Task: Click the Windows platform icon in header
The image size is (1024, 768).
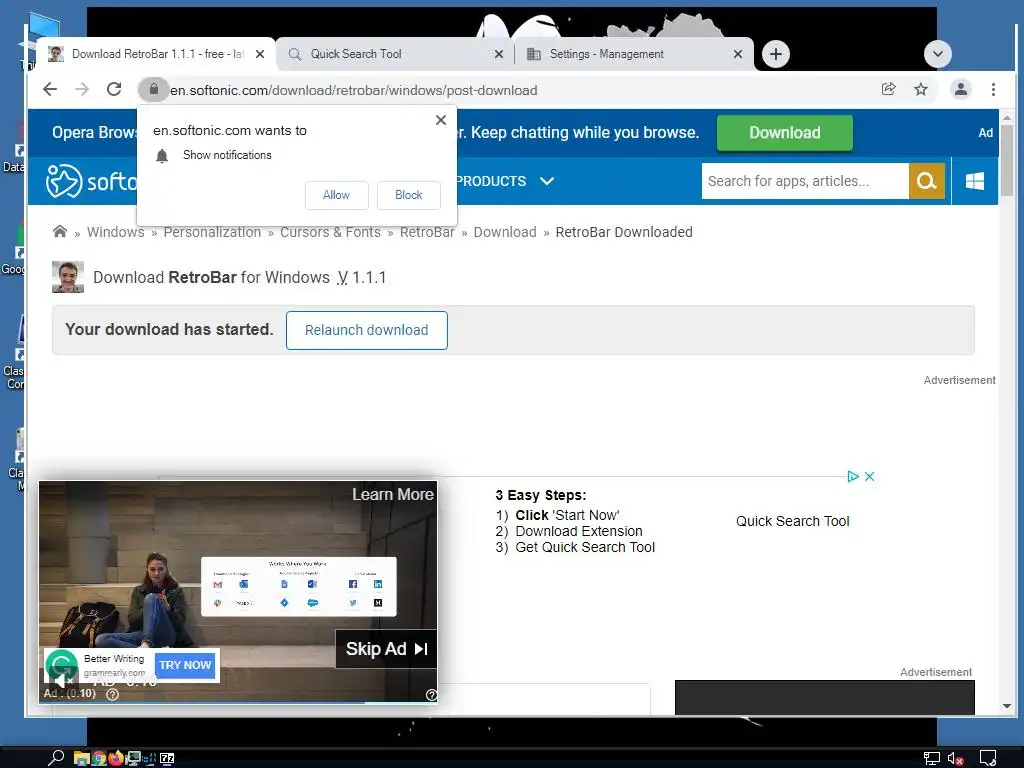Action: [974, 181]
